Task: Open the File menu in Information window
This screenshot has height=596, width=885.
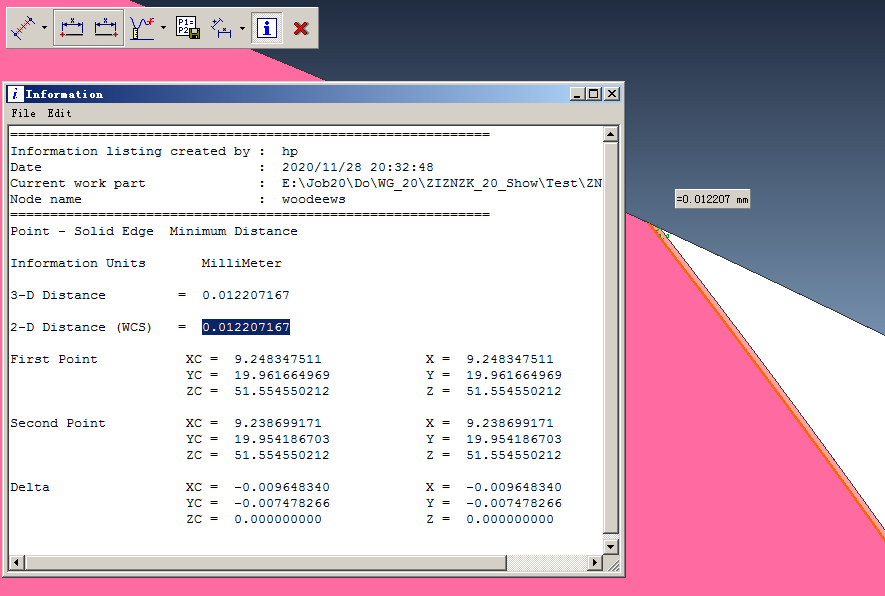Action: (x=23, y=114)
